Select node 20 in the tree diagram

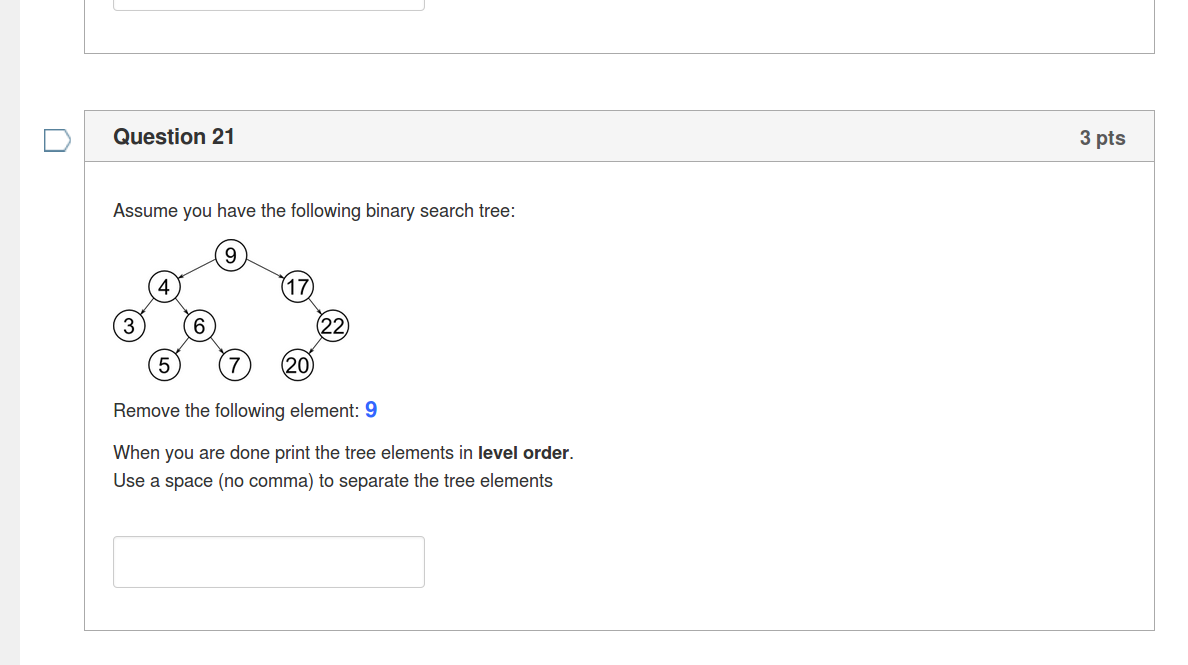click(x=298, y=365)
